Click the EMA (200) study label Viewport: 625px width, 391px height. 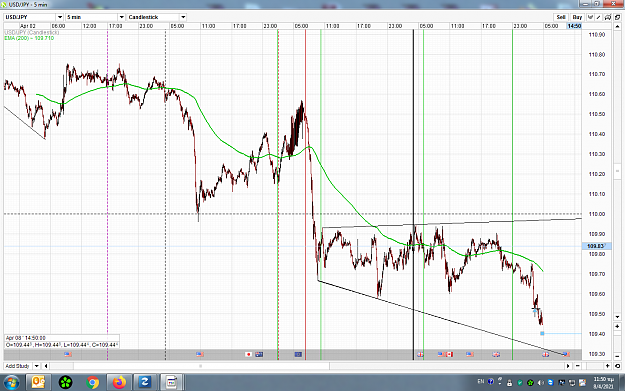pos(29,38)
